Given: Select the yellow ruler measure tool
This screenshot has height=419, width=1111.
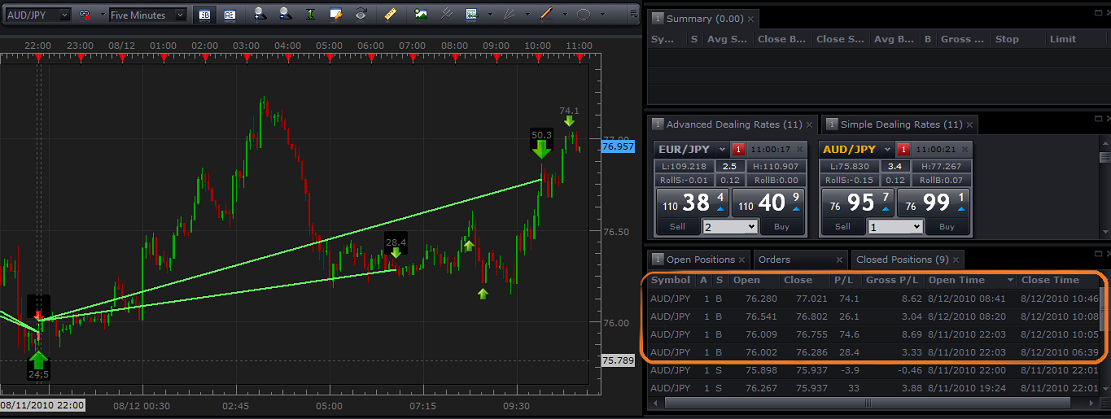Looking at the screenshot, I should [x=390, y=13].
